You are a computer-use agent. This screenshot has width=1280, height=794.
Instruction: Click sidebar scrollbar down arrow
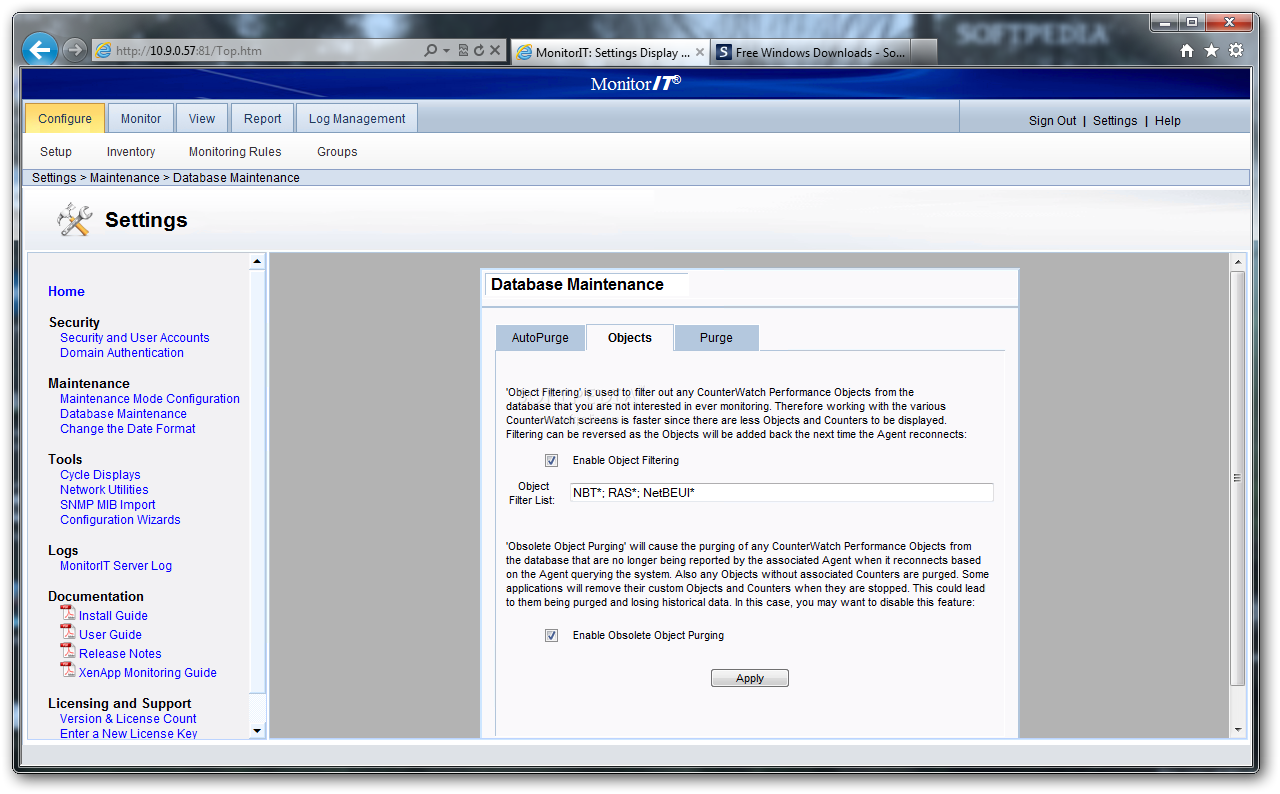(x=257, y=731)
